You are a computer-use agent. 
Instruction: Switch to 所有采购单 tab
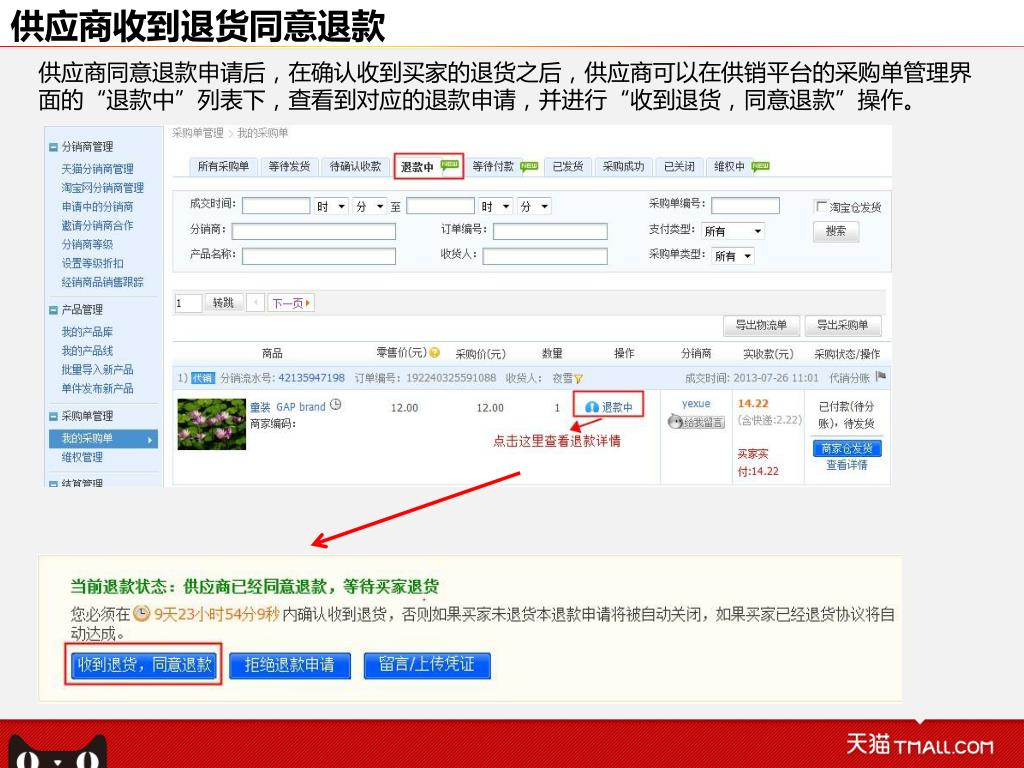click(x=223, y=167)
